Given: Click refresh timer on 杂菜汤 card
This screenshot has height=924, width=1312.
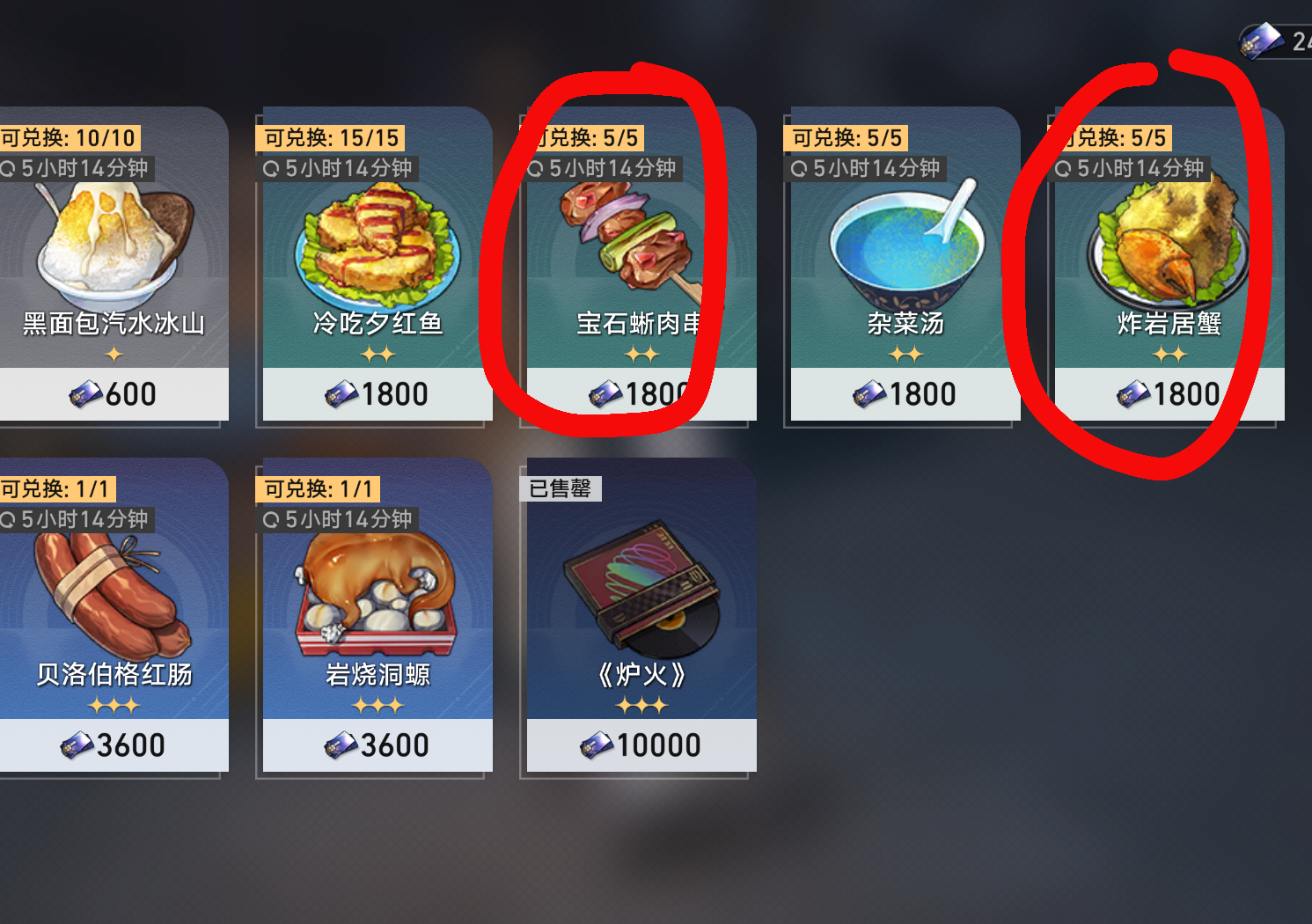Looking at the screenshot, I should tap(866, 168).
